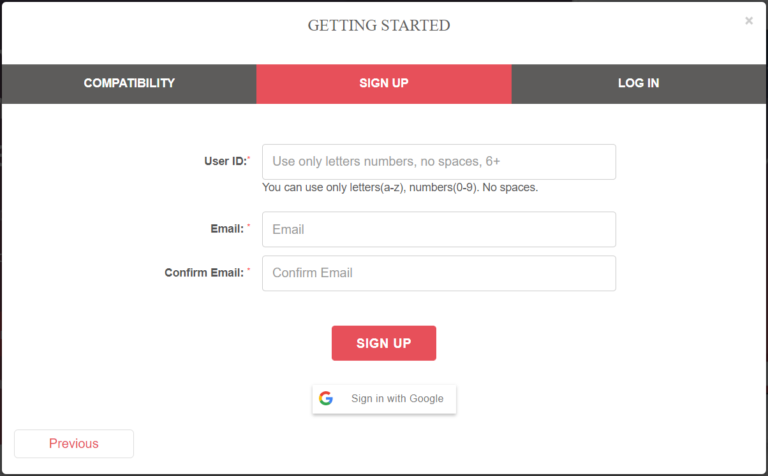Submit with the red Sign Up button
Viewport: 768px width, 476px height.
[x=384, y=343]
